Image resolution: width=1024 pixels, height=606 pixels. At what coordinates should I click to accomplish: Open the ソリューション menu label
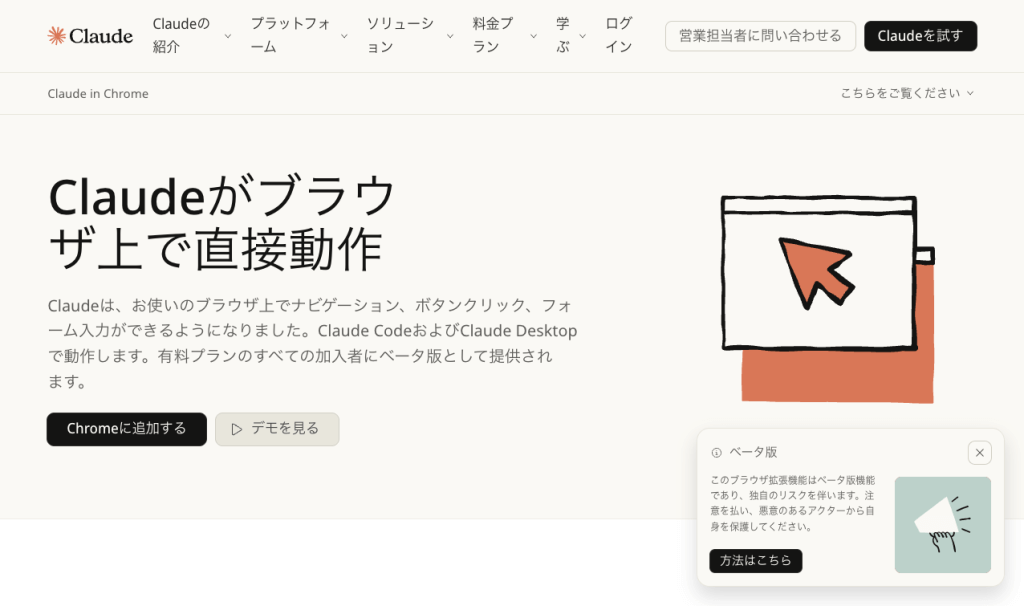pyautogui.click(x=400, y=35)
